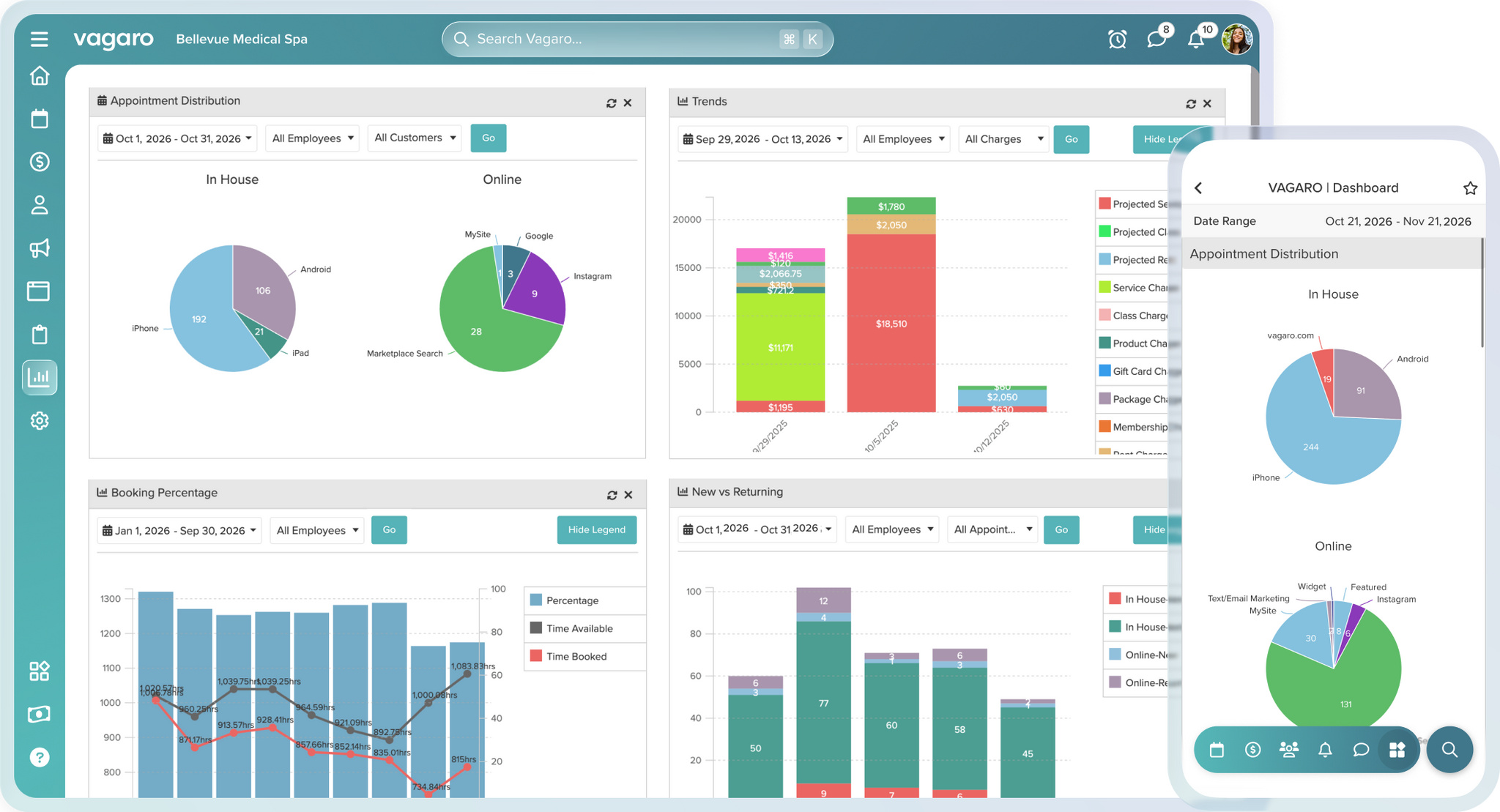Toggle Service Charge legend entry in Trends
The image size is (1500, 812).
1134,288
